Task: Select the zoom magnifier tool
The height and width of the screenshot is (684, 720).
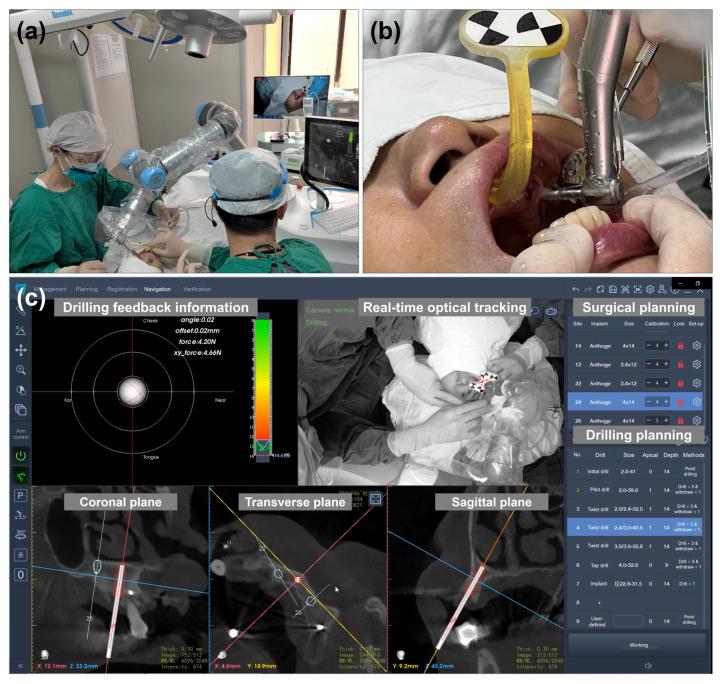Action: 21,368
